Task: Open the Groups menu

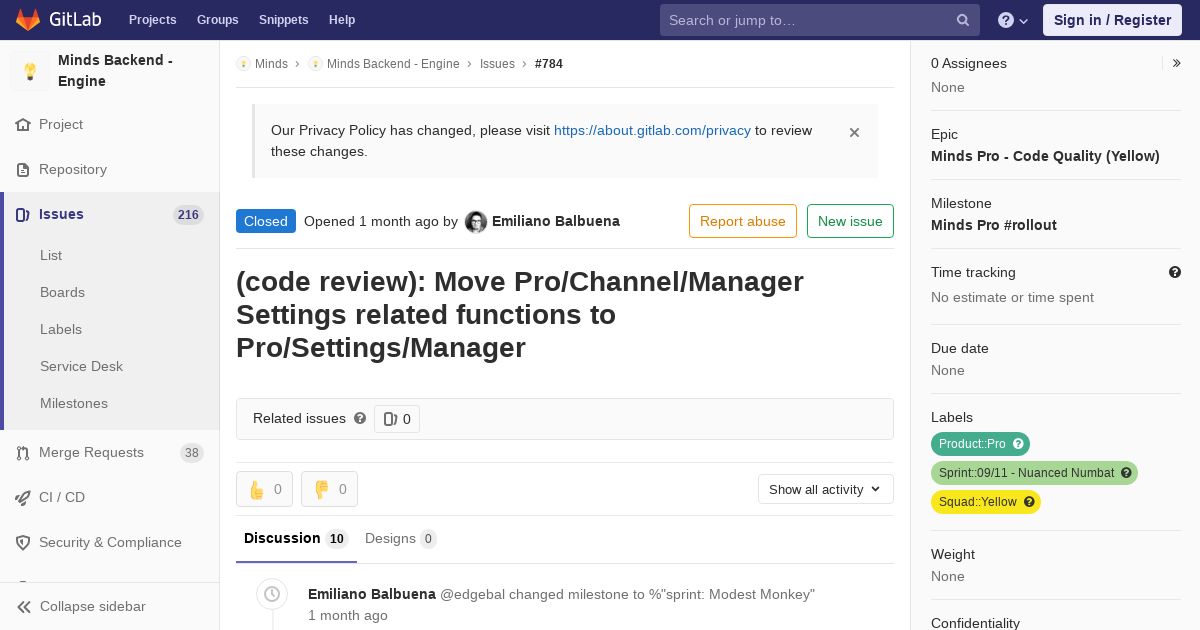Action: 217,19
